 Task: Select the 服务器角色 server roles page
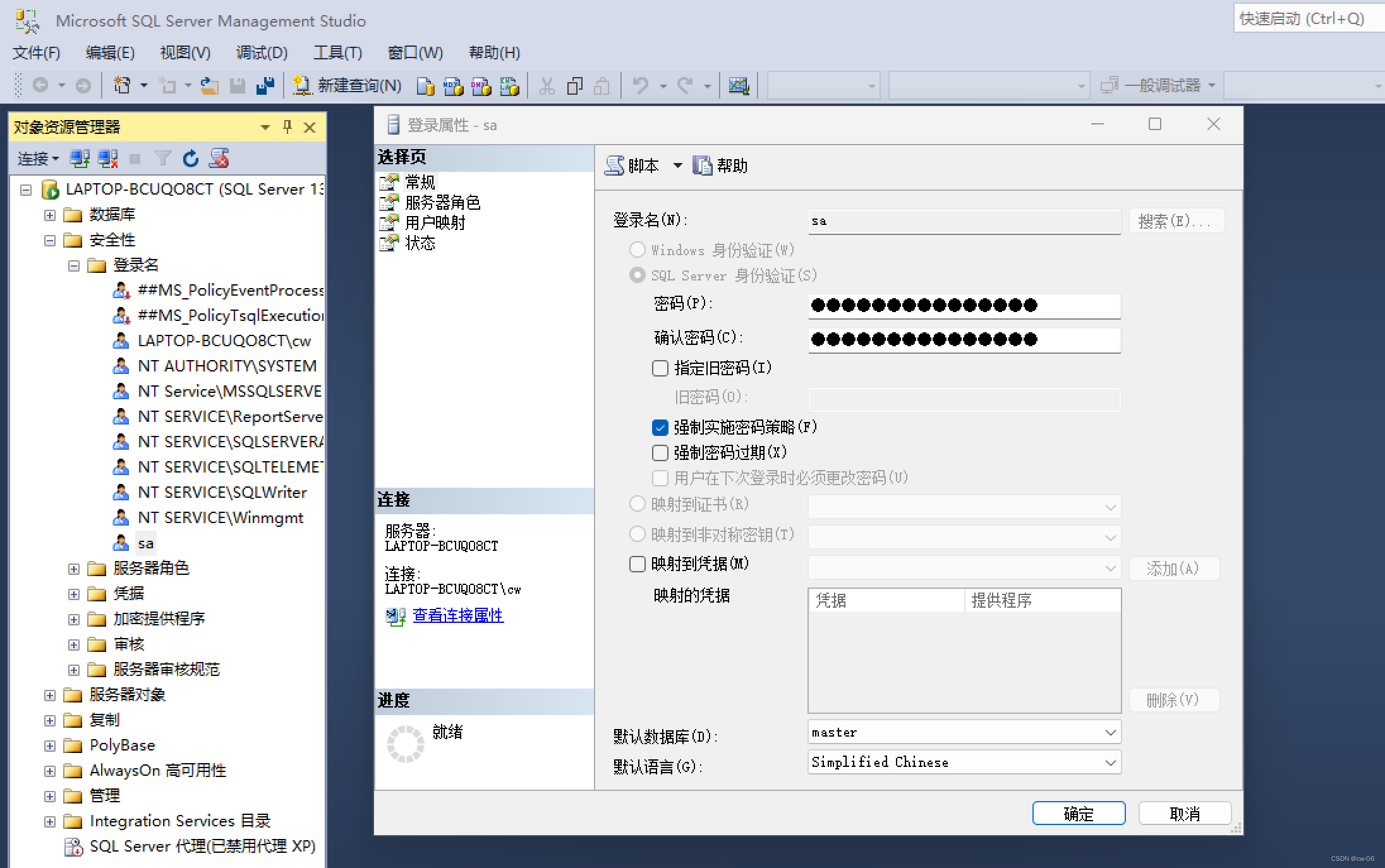coord(442,203)
